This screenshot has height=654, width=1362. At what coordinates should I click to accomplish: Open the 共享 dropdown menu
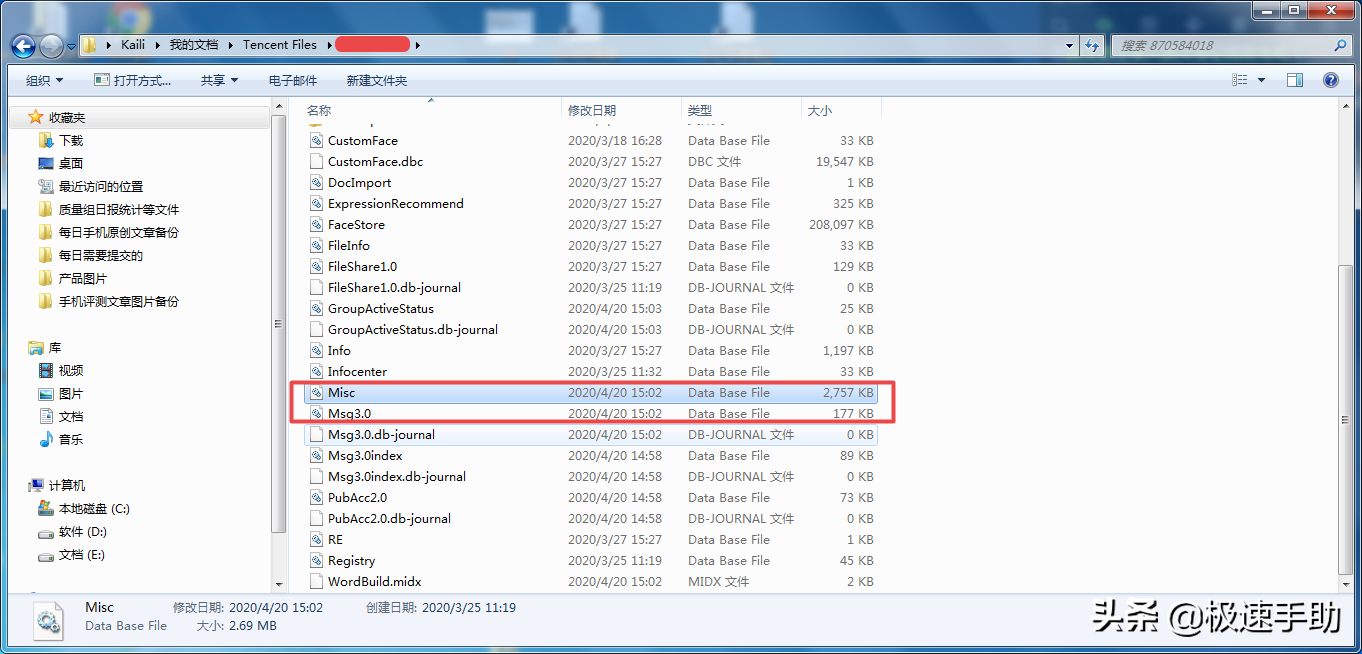[x=219, y=80]
